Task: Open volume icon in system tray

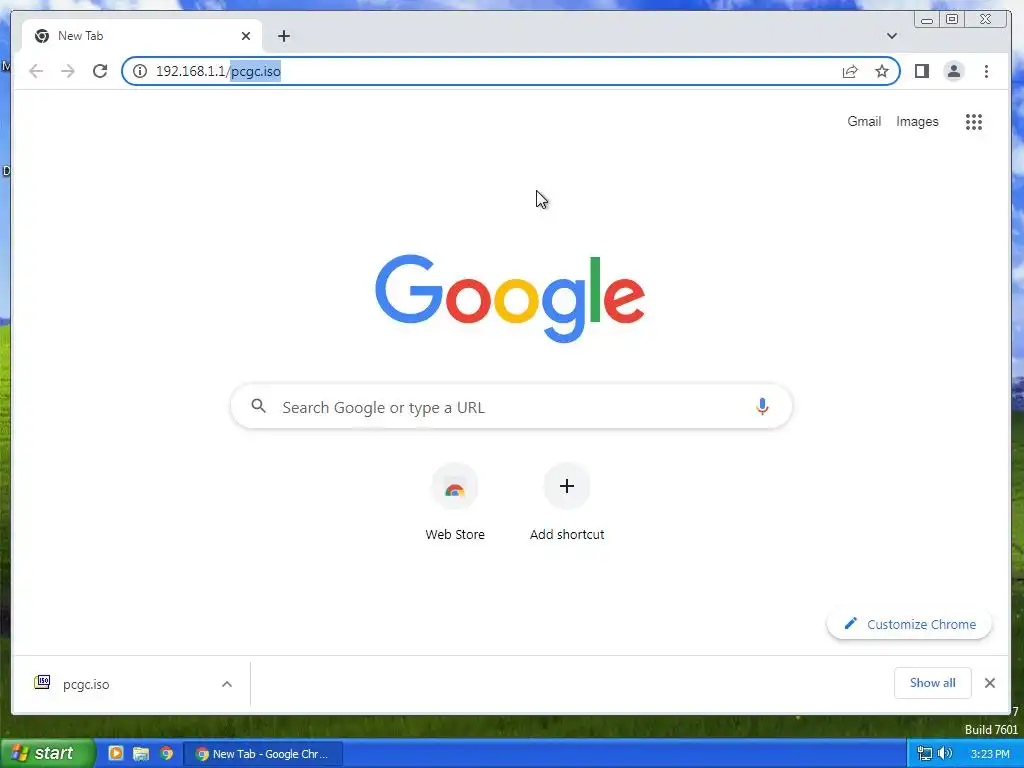Action: pos(945,754)
